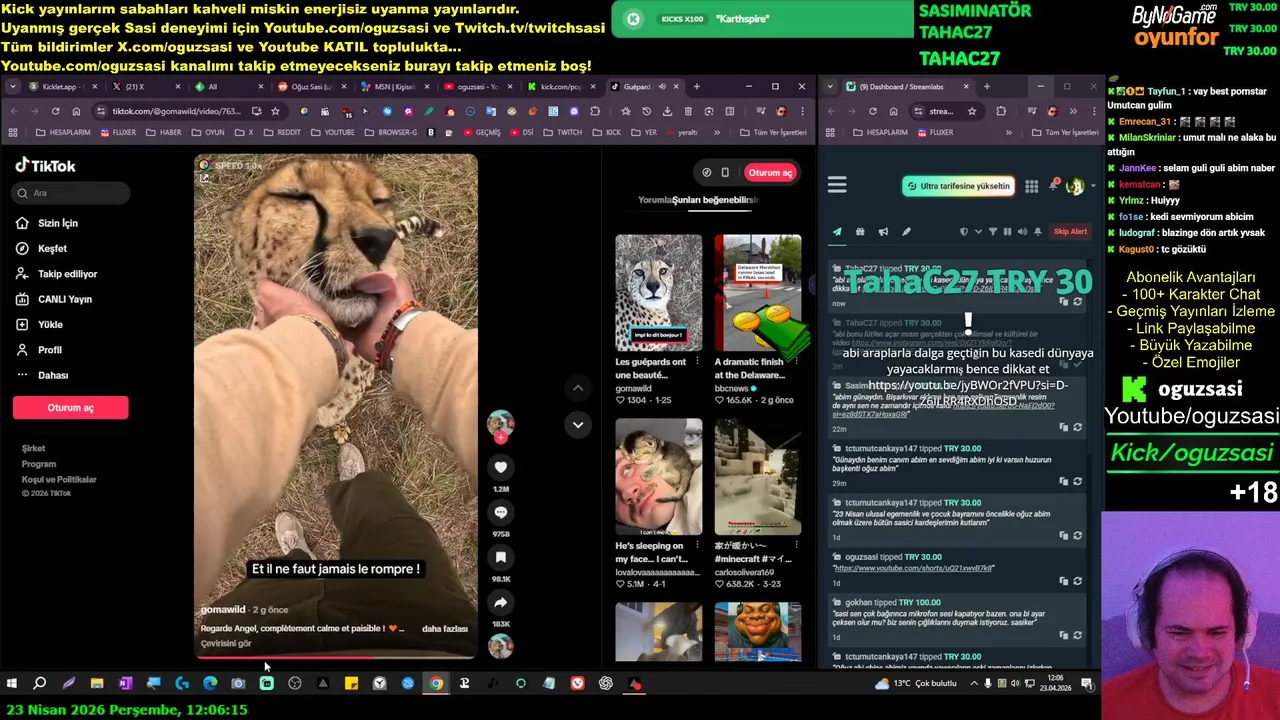Open Chrome from Windows taskbar

tap(436, 684)
